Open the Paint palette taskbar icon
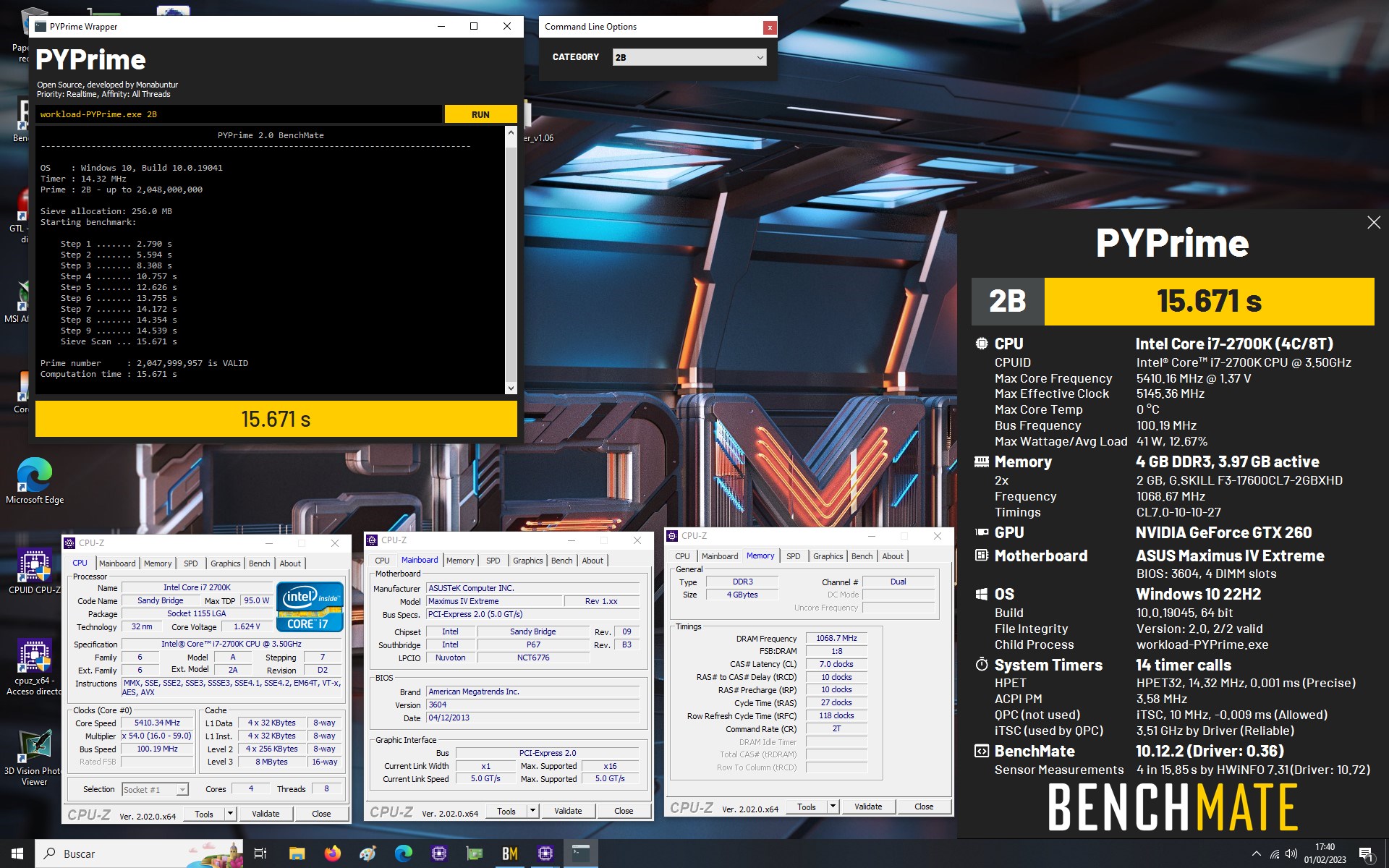Screen dimensions: 1389x868 (x=368, y=854)
